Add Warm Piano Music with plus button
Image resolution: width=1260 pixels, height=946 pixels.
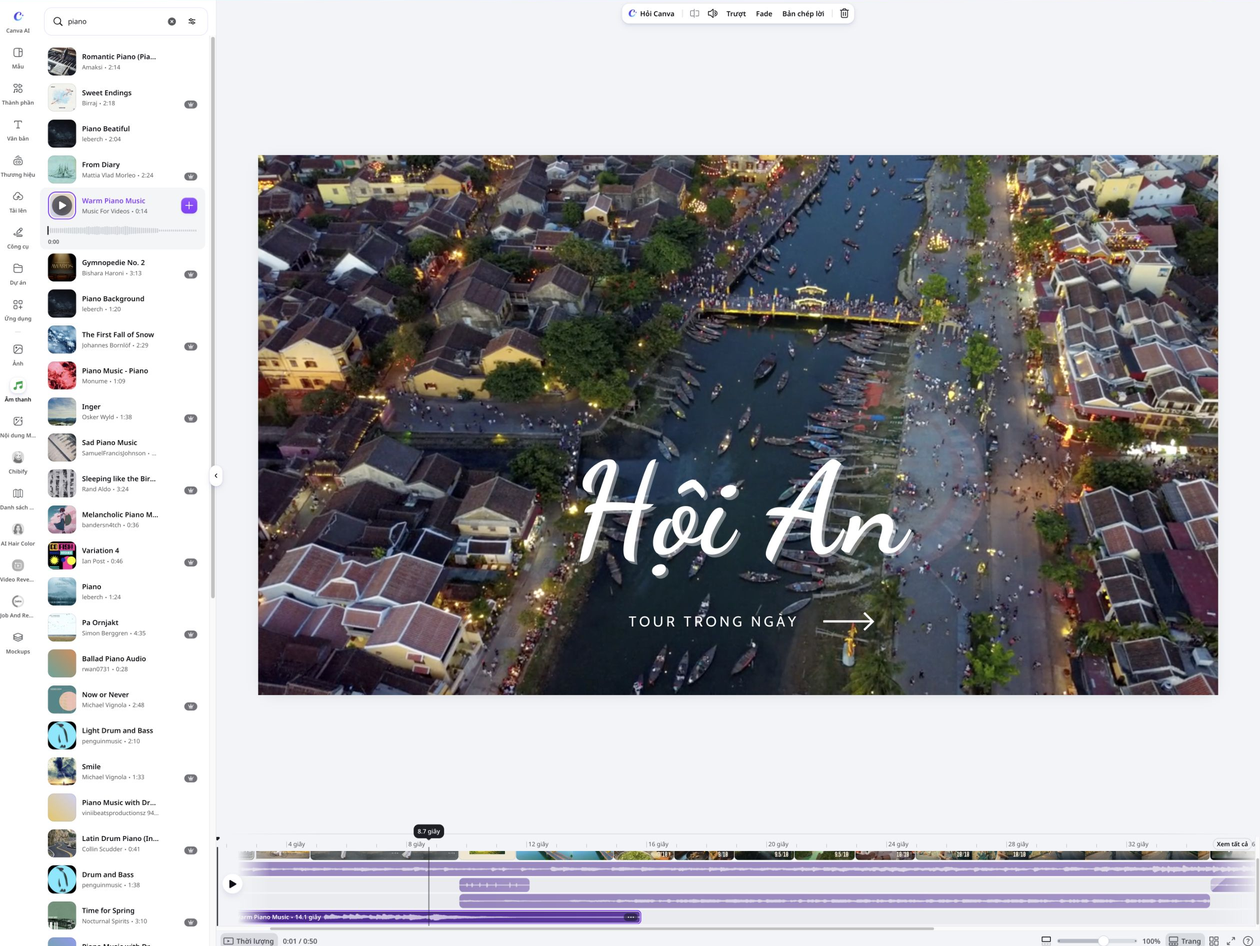(x=189, y=205)
